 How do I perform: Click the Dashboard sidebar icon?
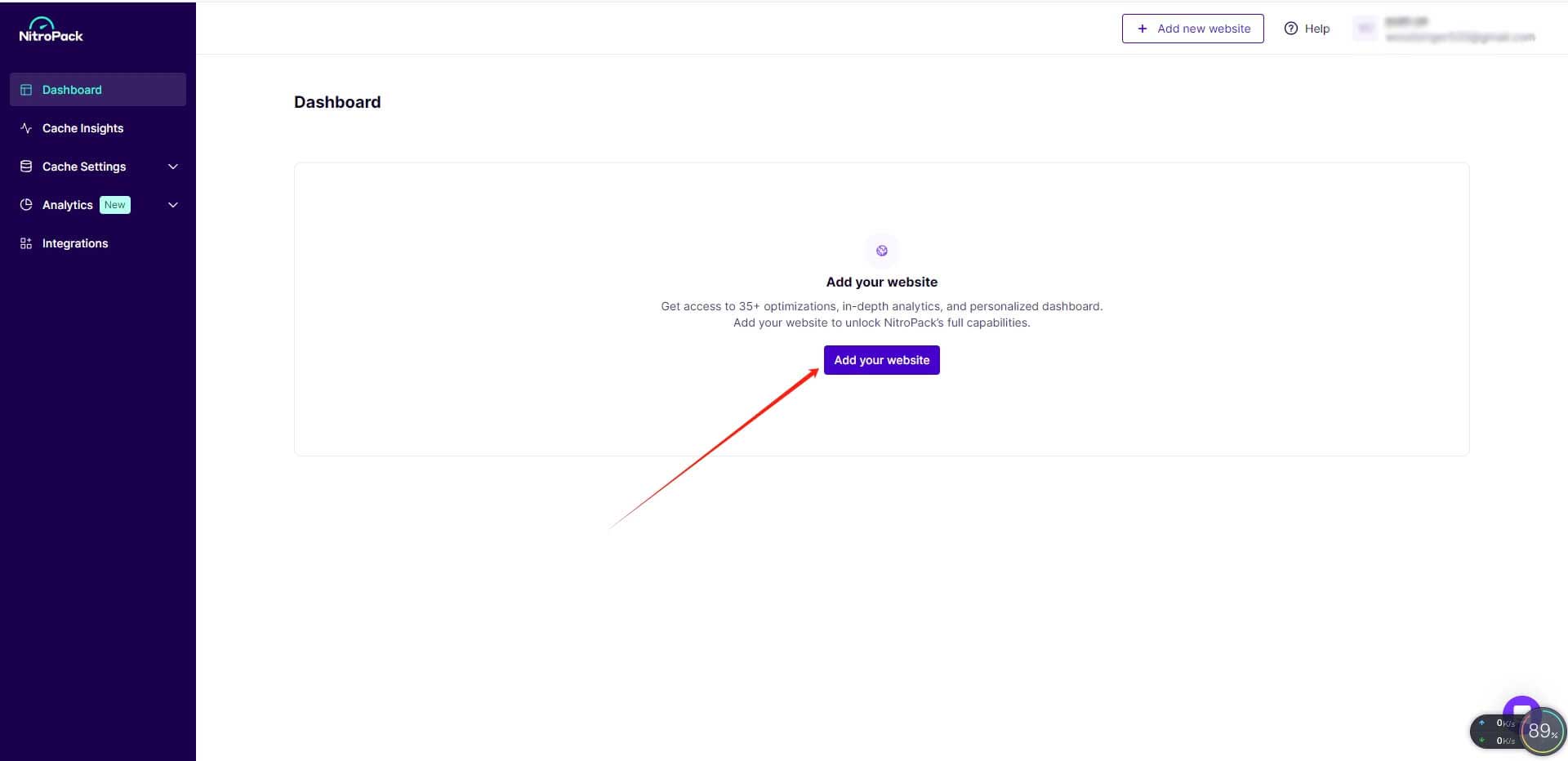point(26,90)
